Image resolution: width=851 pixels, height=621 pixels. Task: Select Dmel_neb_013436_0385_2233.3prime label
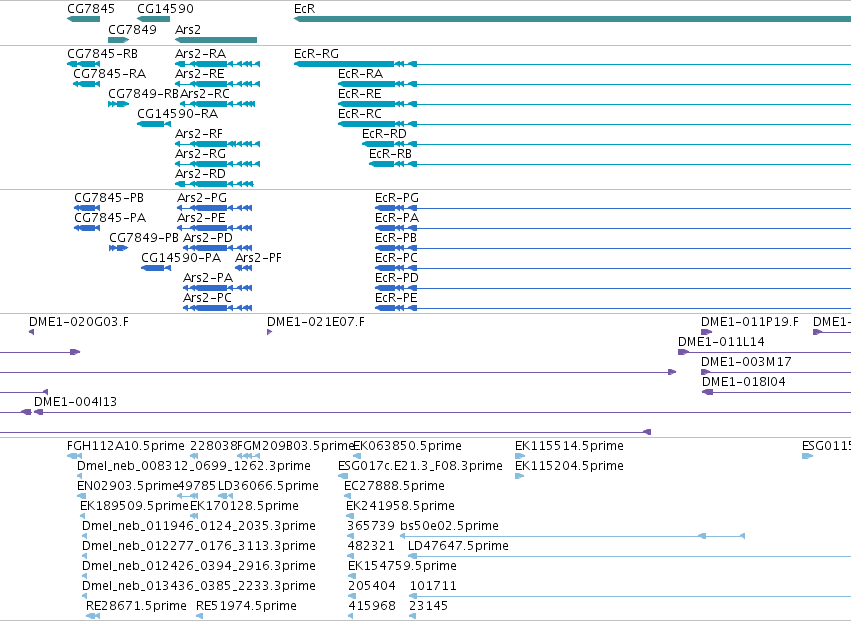[199, 586]
